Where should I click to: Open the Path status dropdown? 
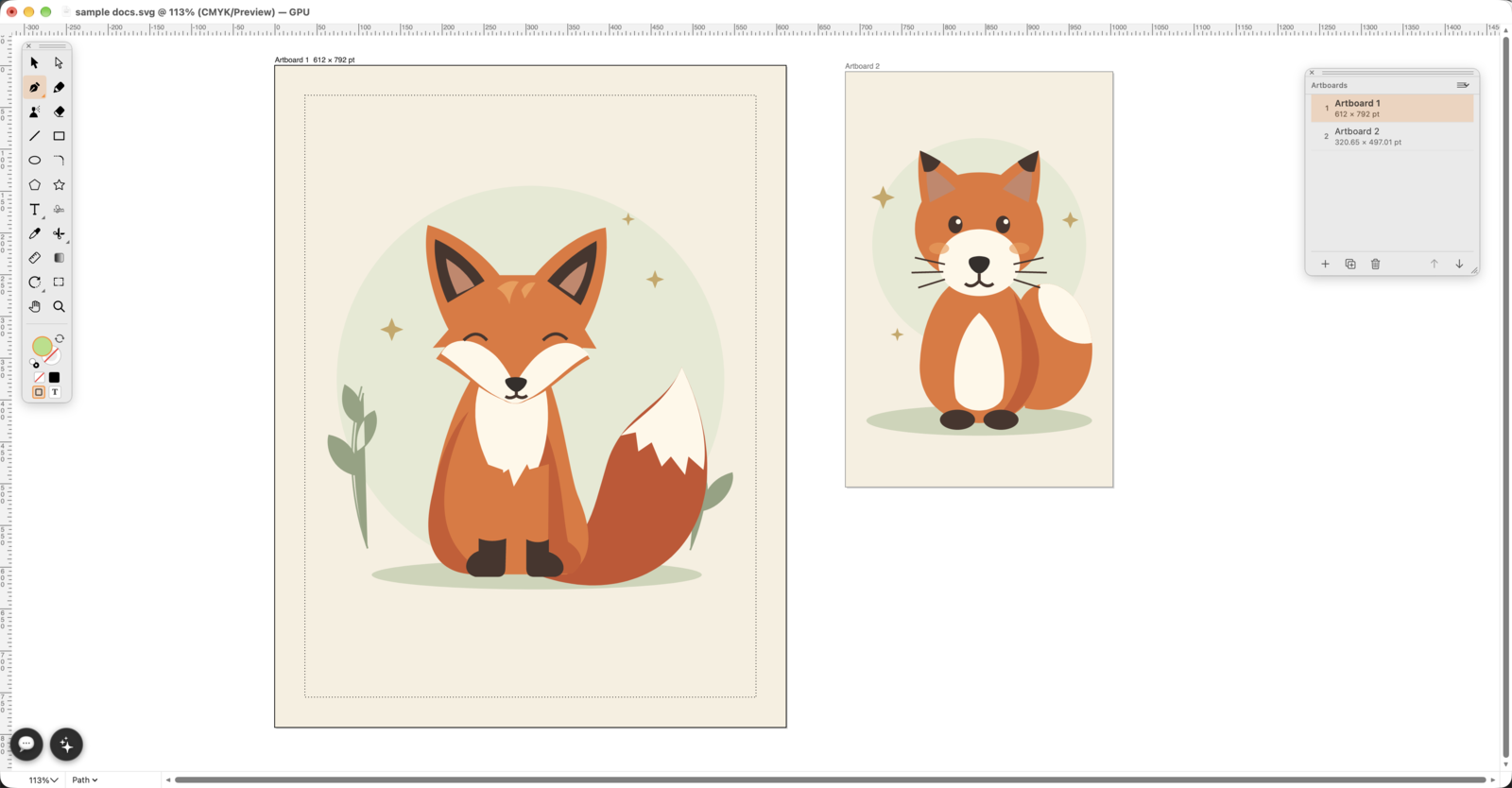(x=85, y=780)
